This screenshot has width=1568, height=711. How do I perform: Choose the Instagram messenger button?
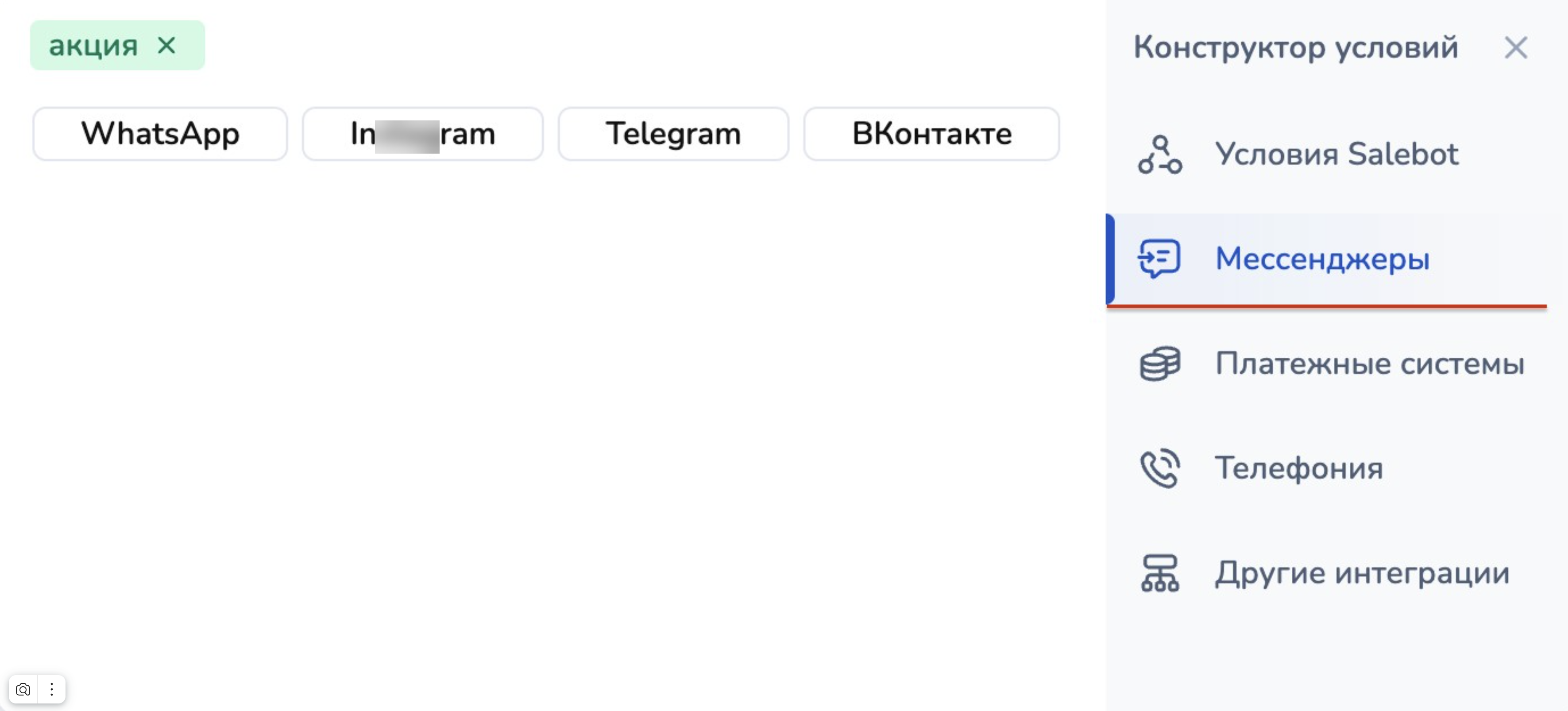pyautogui.click(x=422, y=134)
